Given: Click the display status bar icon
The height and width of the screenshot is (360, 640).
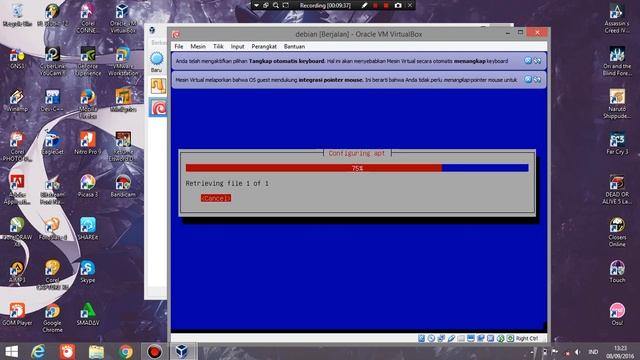Looking at the screenshot, I should [x=471, y=338].
